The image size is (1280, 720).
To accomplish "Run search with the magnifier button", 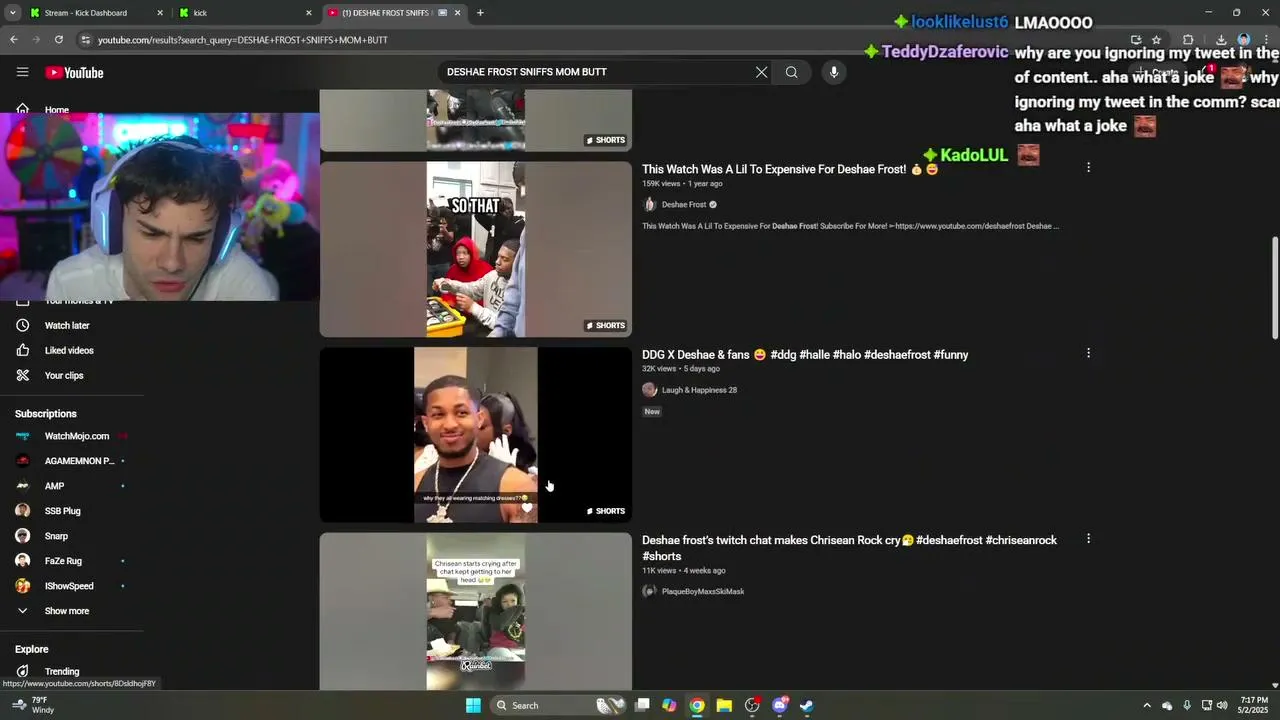I will pos(791,72).
